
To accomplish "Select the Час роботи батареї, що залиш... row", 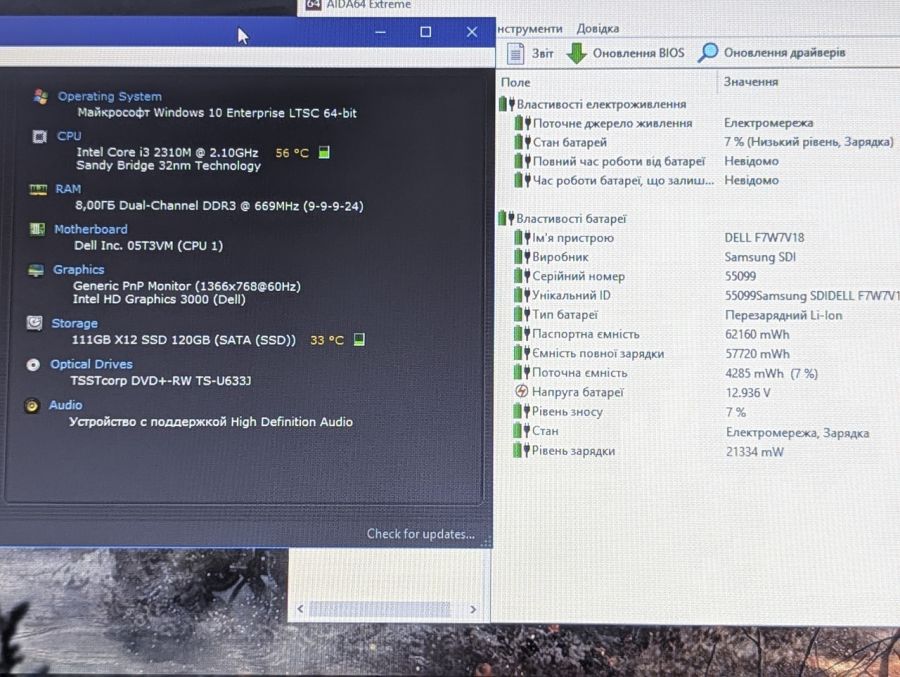I will (x=623, y=180).
